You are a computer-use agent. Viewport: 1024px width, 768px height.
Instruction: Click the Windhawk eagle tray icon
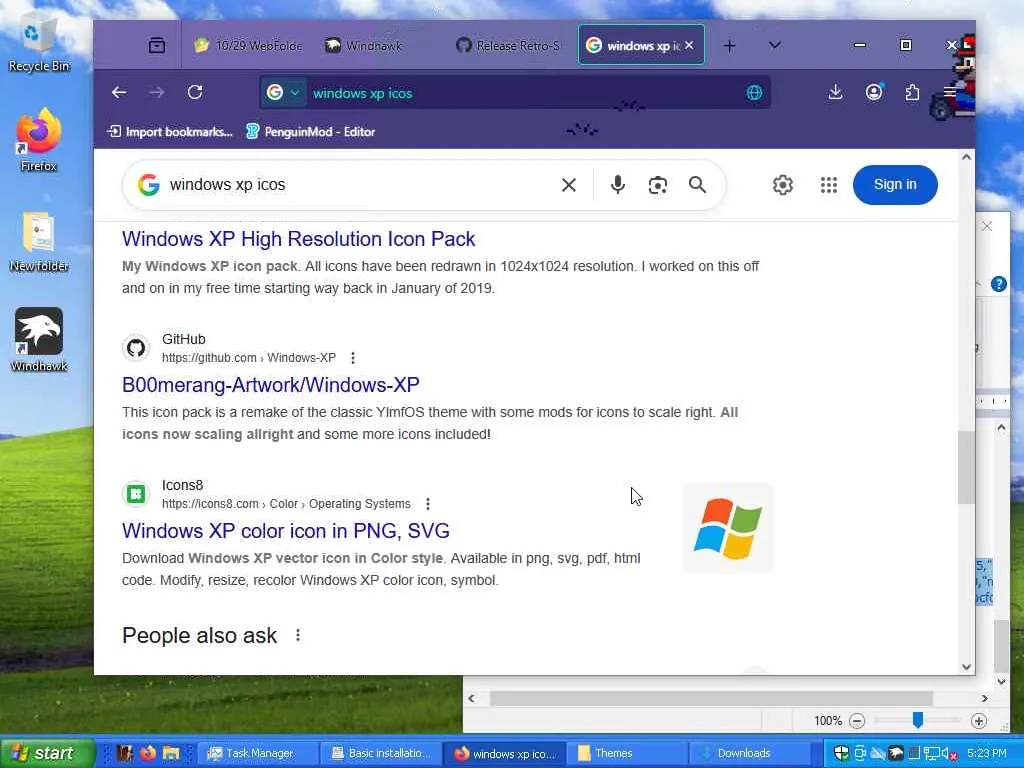pos(897,754)
